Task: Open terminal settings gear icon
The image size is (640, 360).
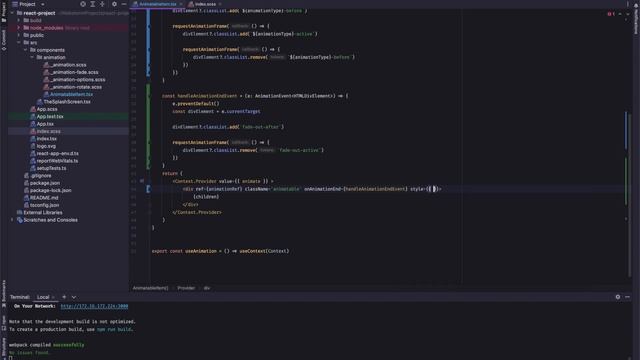Action: click(x=618, y=297)
